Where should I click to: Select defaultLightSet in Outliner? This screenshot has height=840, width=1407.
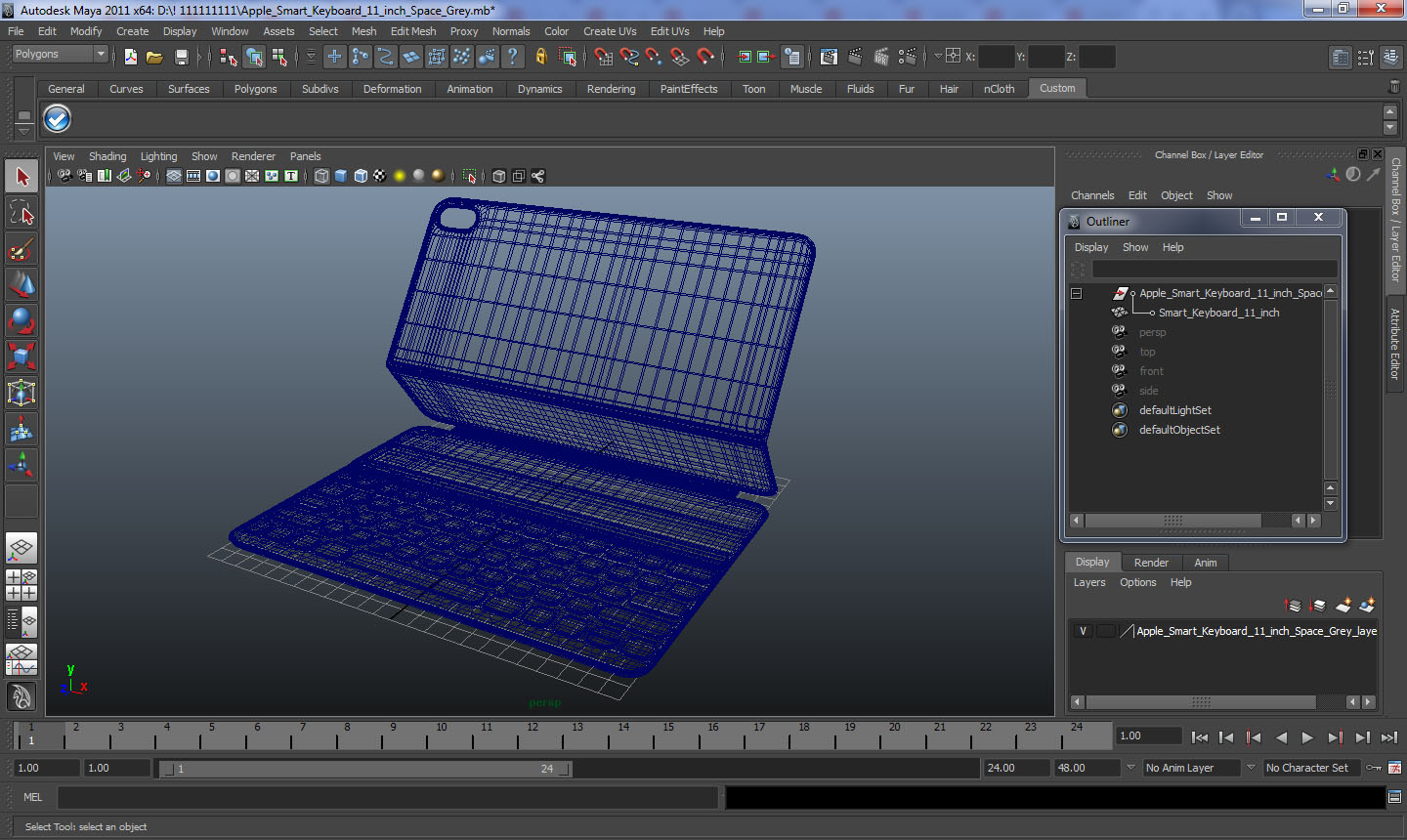pyautogui.click(x=1174, y=410)
